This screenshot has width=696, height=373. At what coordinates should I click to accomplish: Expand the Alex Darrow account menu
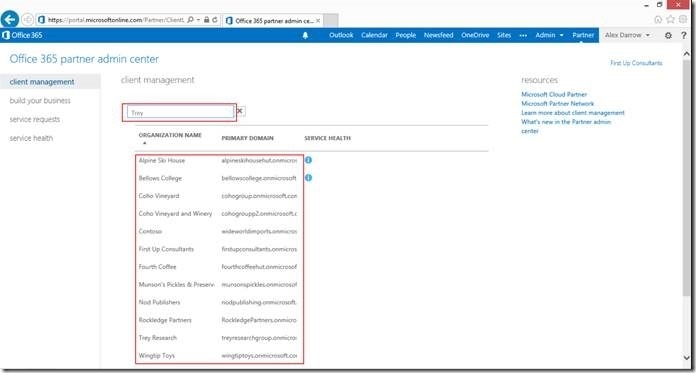pos(628,35)
